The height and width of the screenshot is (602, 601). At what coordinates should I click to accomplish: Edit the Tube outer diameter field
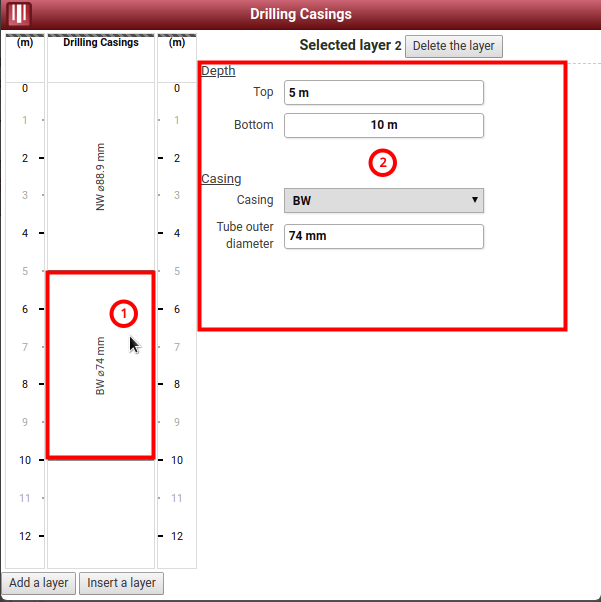click(x=383, y=237)
